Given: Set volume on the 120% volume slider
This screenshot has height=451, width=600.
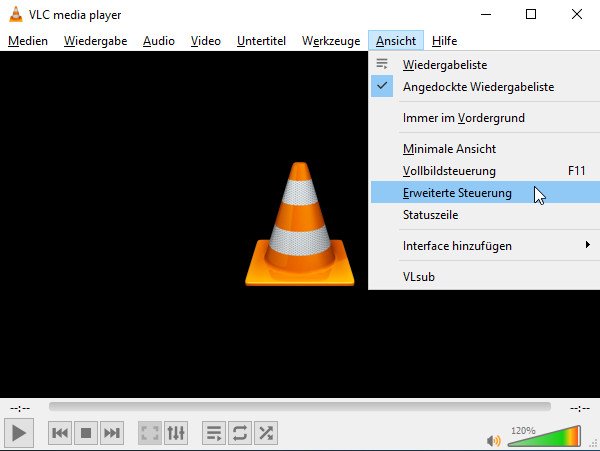Looking at the screenshot, I should coord(544,436).
